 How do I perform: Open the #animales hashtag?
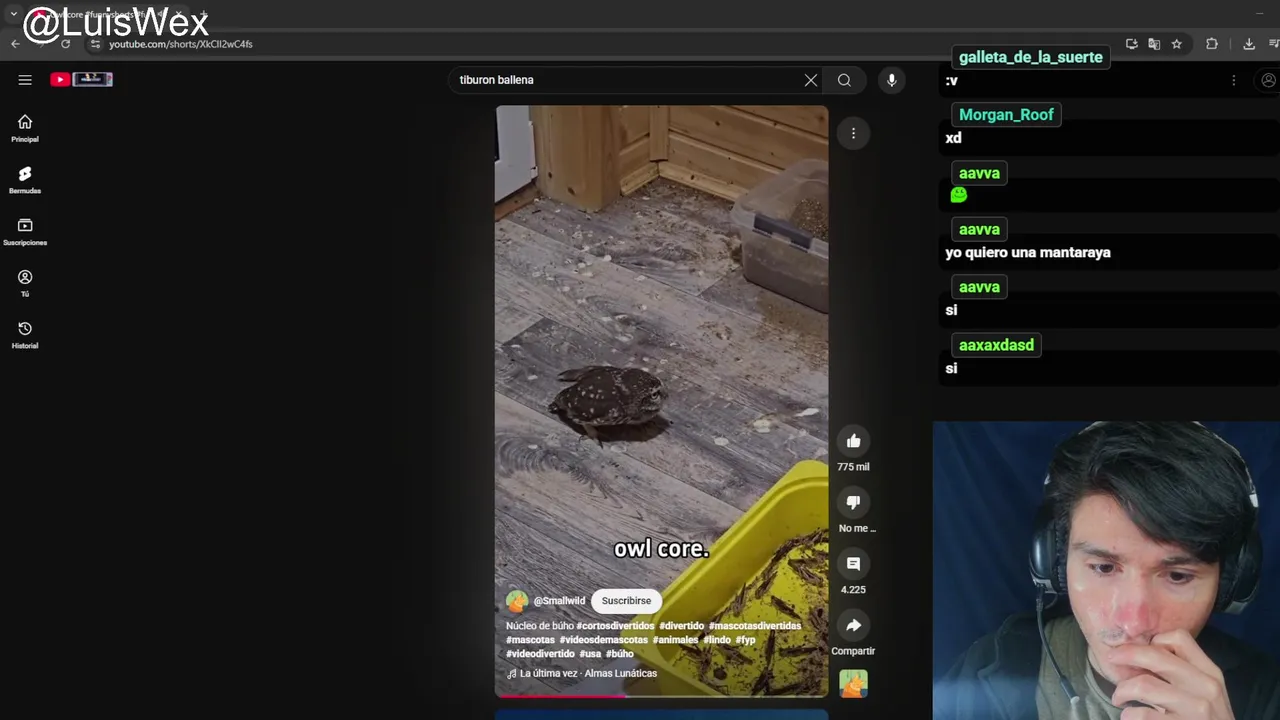[x=676, y=640]
